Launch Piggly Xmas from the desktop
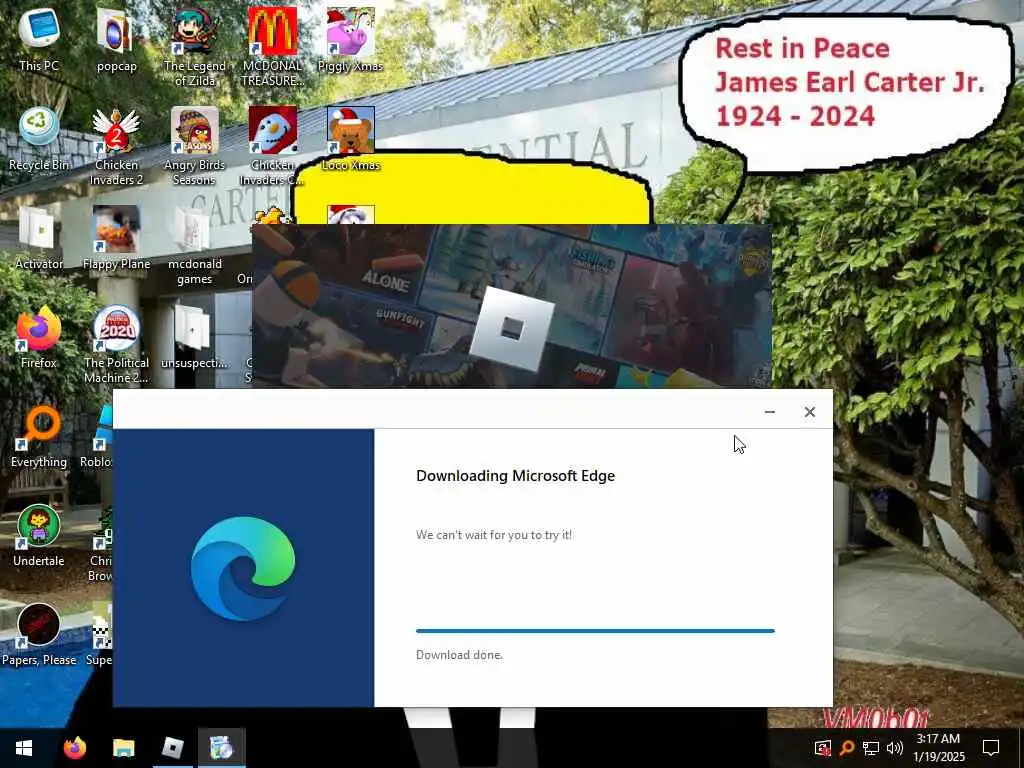The width and height of the screenshot is (1024, 768). coord(351,40)
